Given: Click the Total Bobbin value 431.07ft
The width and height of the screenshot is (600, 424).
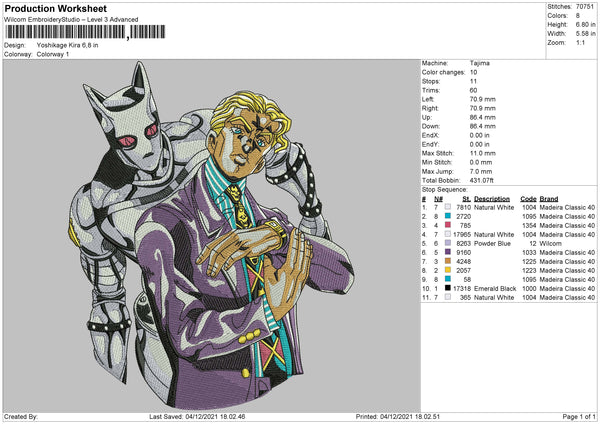Looking at the screenshot, I should pos(482,180).
